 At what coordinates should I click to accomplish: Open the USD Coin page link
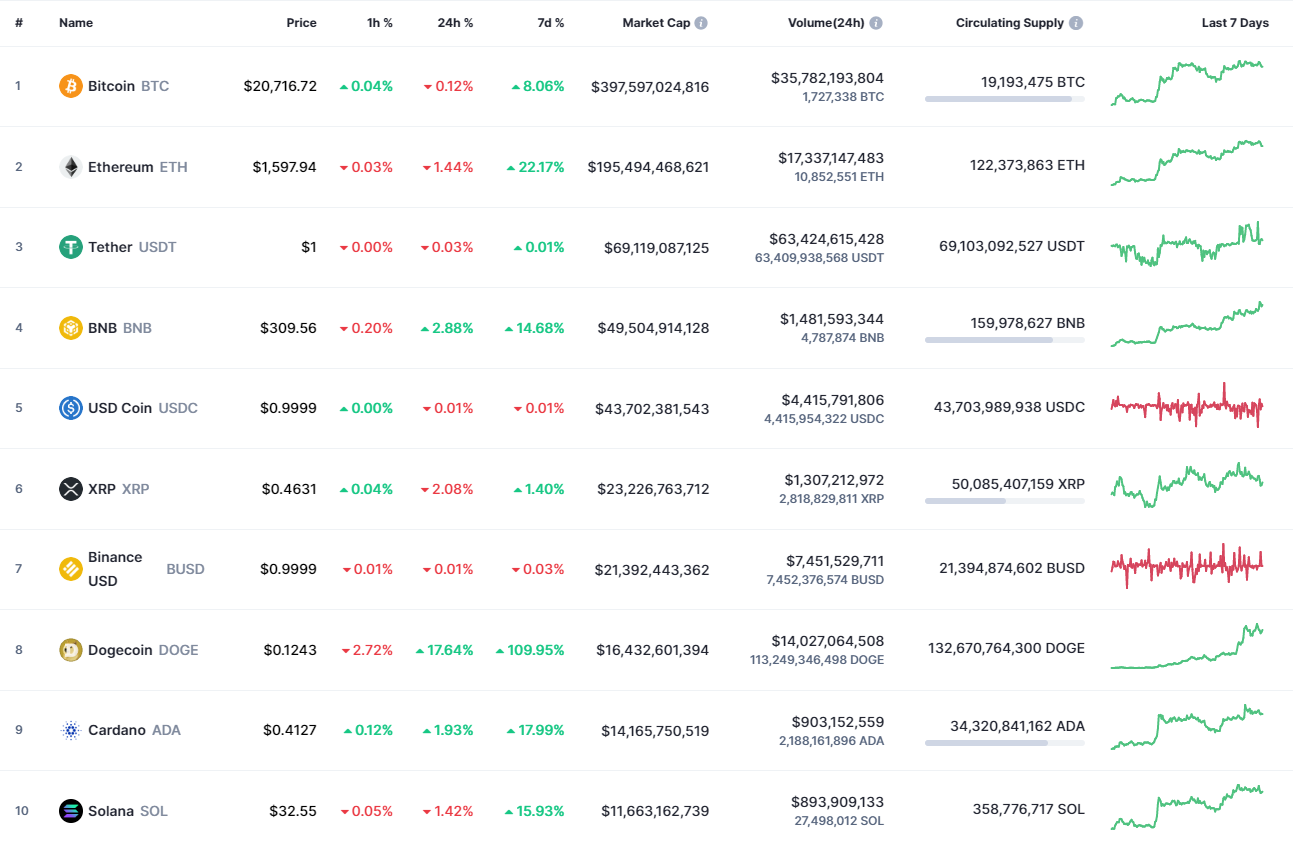(121, 408)
